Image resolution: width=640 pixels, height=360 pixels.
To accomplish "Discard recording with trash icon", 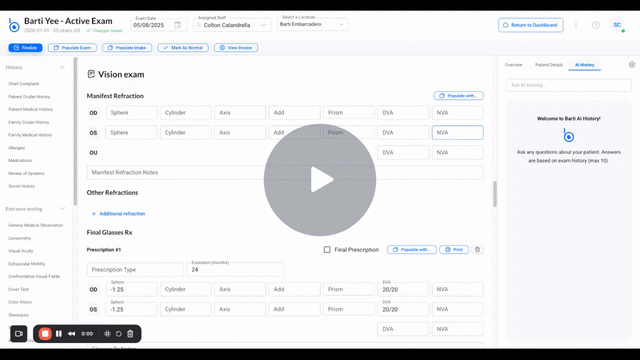I will 130,333.
